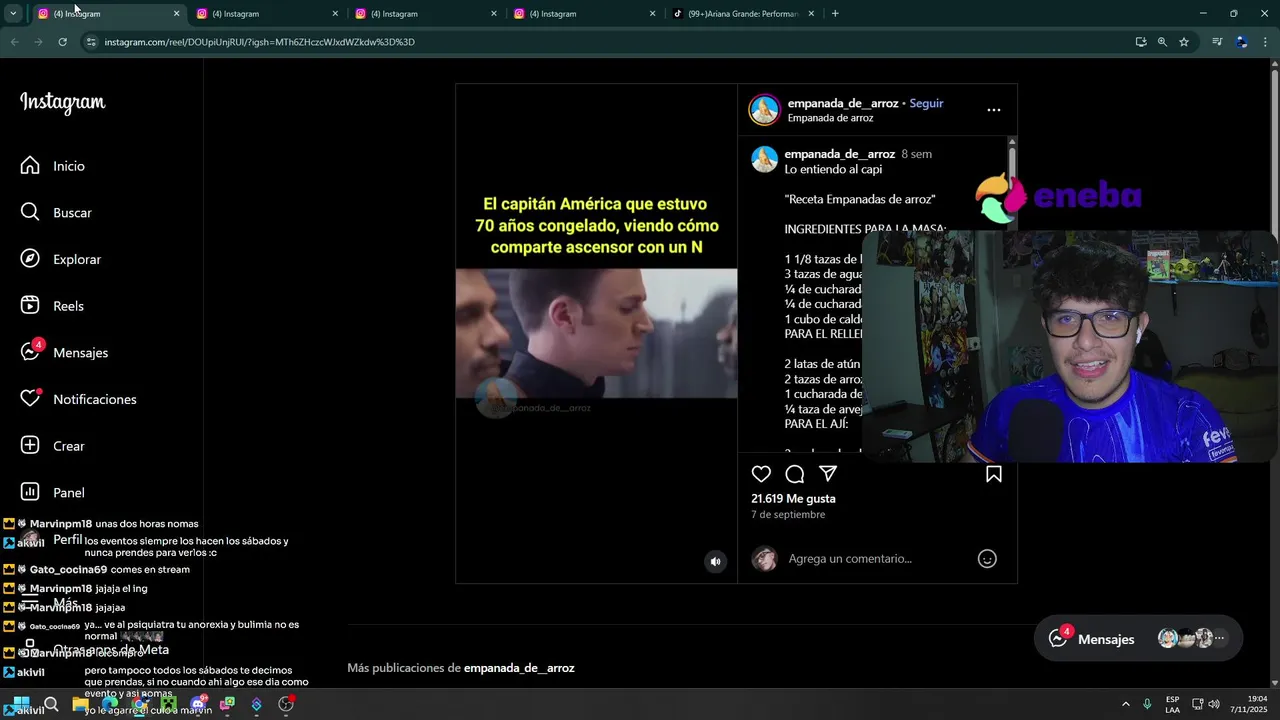
Task: Open Buscar search in Instagram sidebar
Action: coord(57,212)
